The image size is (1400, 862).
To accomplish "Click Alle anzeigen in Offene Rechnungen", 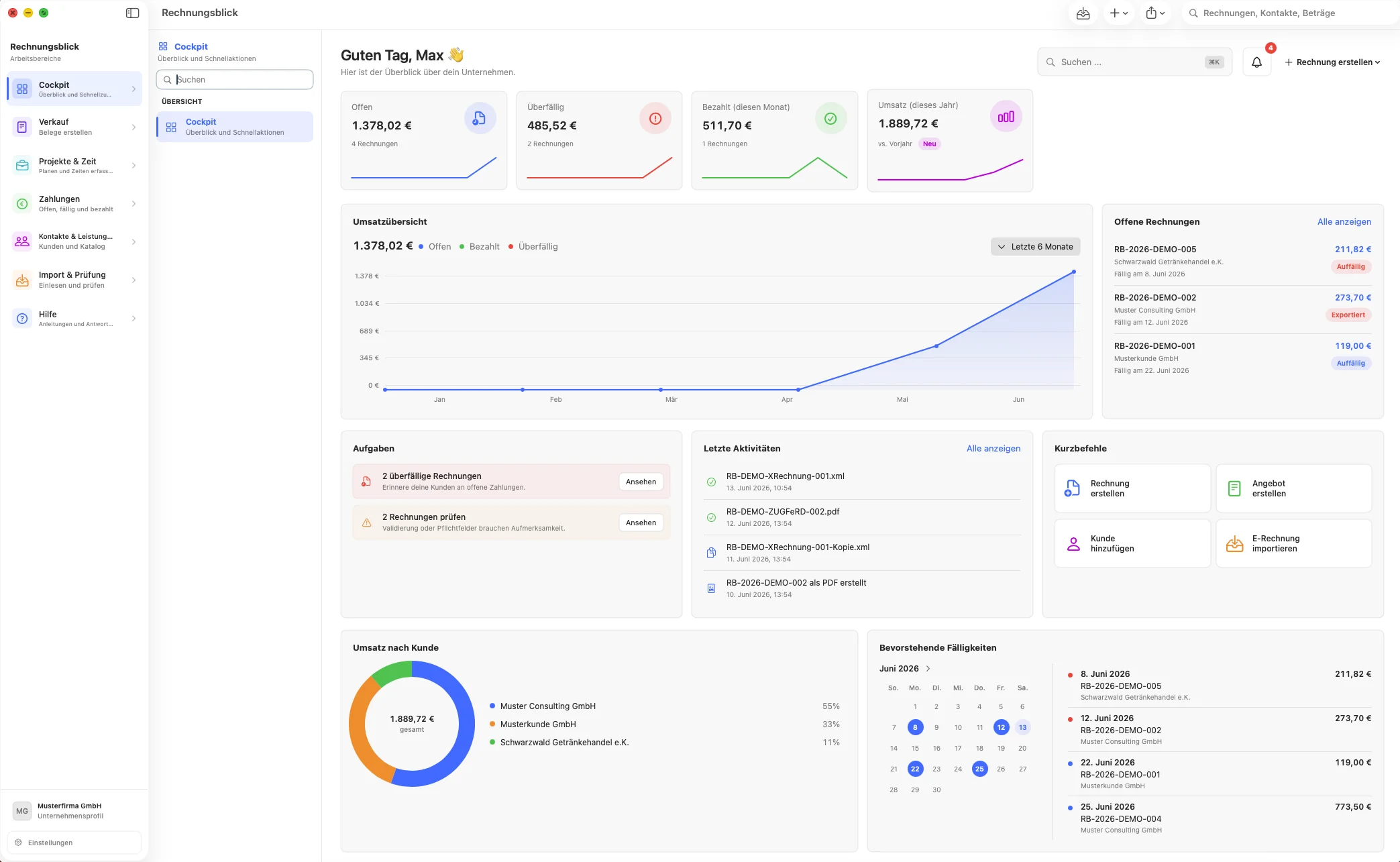I will [x=1344, y=222].
